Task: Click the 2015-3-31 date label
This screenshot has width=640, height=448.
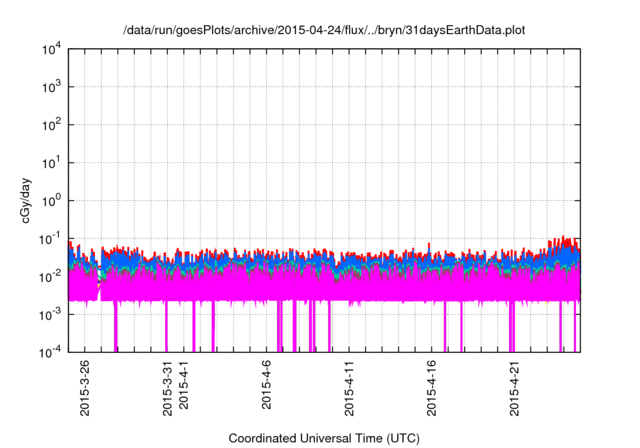Action: click(x=167, y=388)
